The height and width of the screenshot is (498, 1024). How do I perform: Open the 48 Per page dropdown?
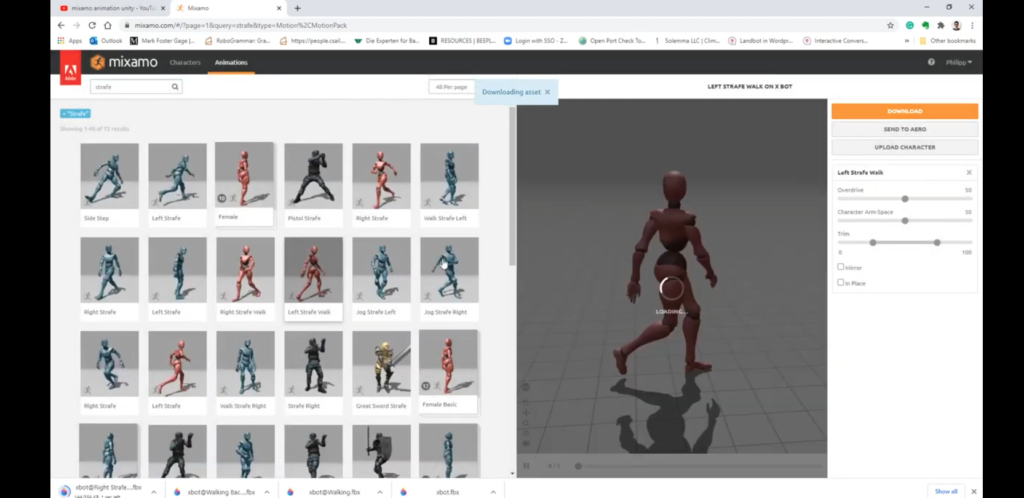[450, 87]
